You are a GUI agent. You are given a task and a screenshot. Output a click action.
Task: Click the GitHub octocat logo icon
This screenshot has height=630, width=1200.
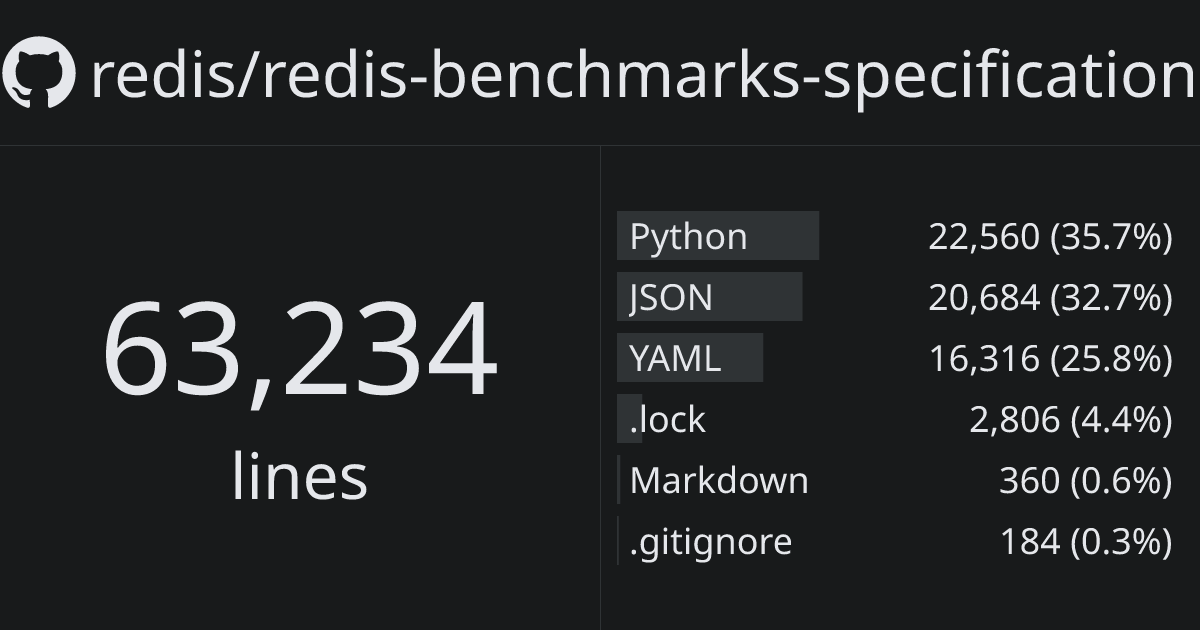pyautogui.click(x=38, y=72)
